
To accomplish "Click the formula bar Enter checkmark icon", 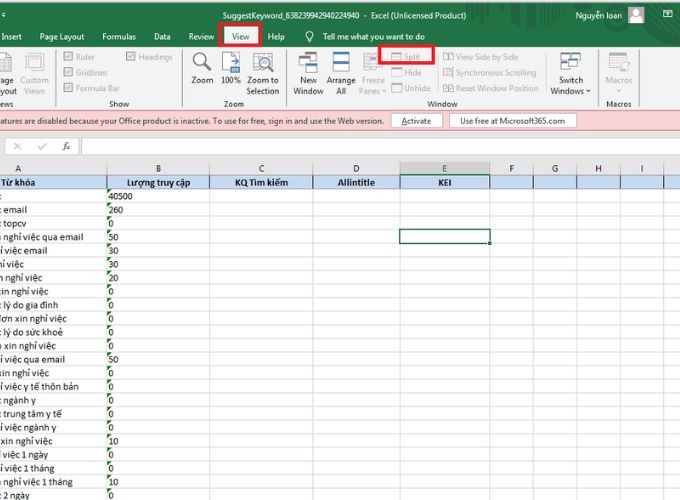I will pos(42,147).
